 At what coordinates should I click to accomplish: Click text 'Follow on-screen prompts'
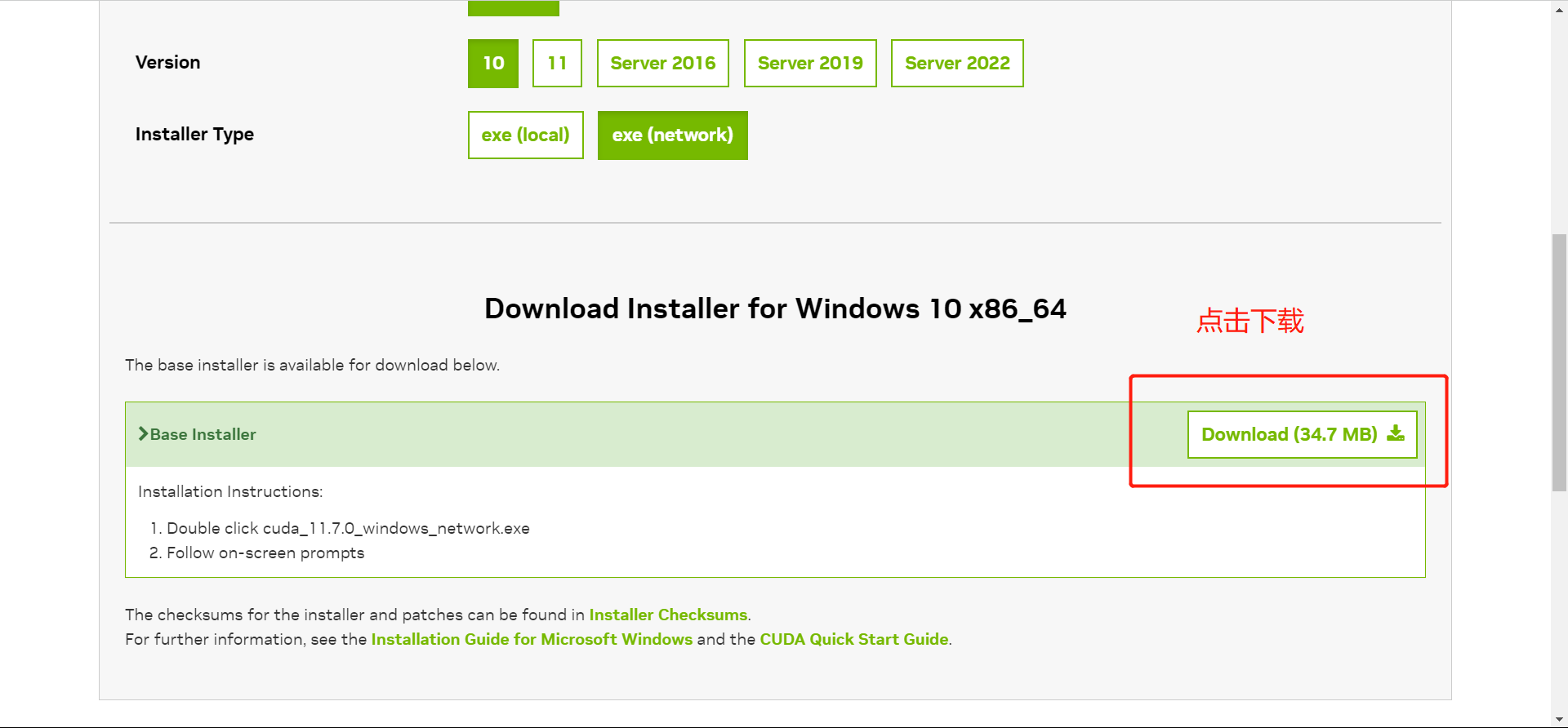pos(265,553)
